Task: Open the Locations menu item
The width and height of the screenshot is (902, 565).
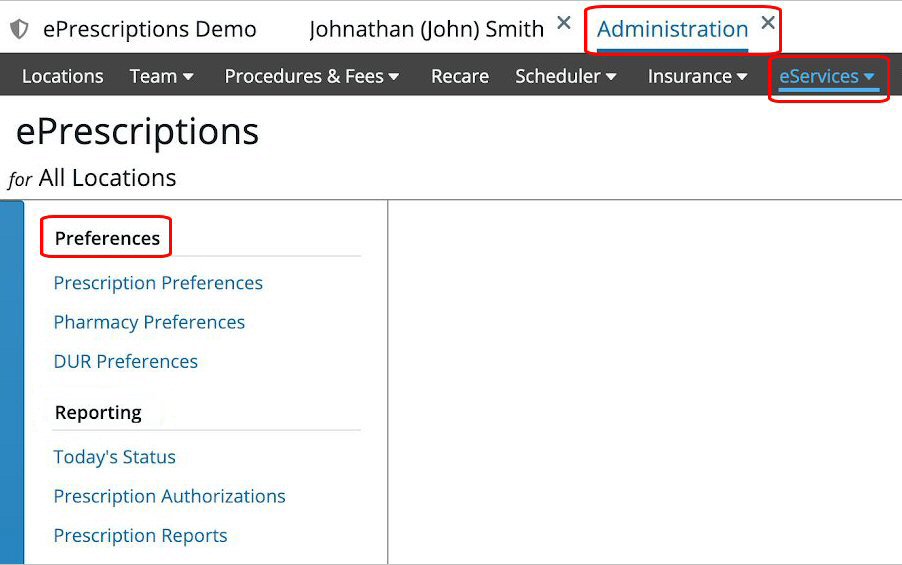Action: (x=62, y=76)
